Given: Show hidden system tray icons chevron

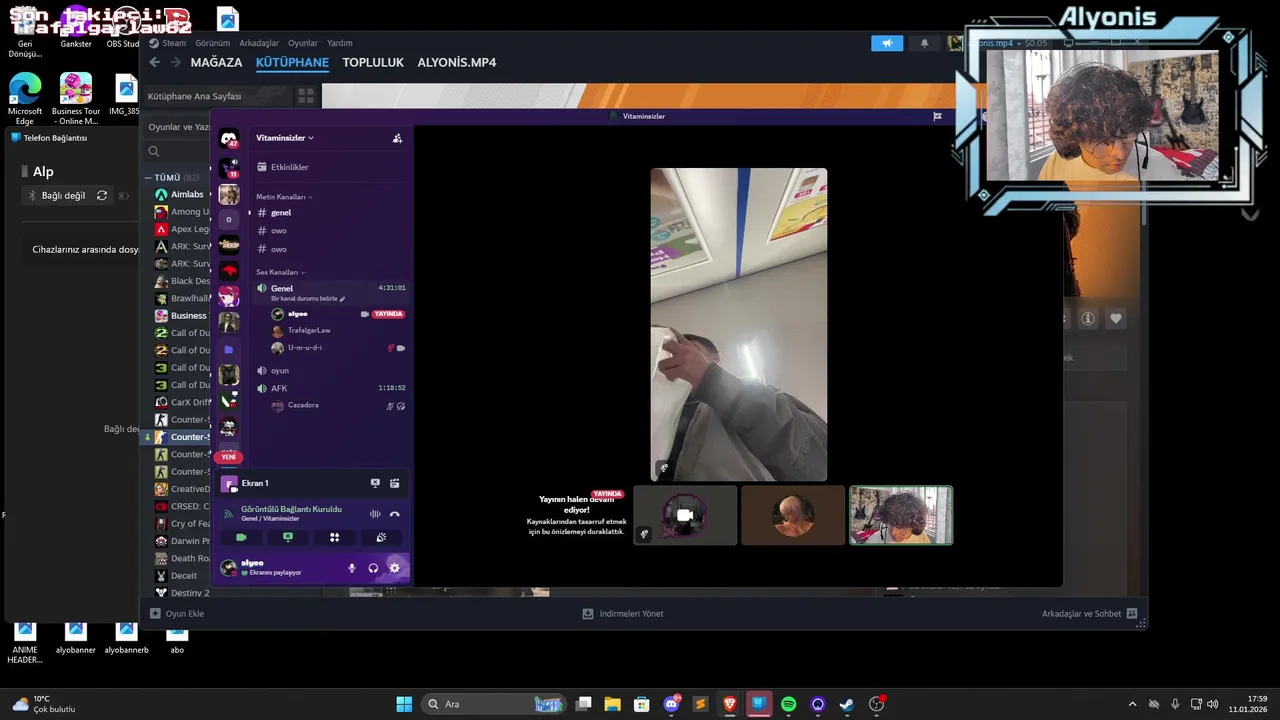Looking at the screenshot, I should [1132, 704].
